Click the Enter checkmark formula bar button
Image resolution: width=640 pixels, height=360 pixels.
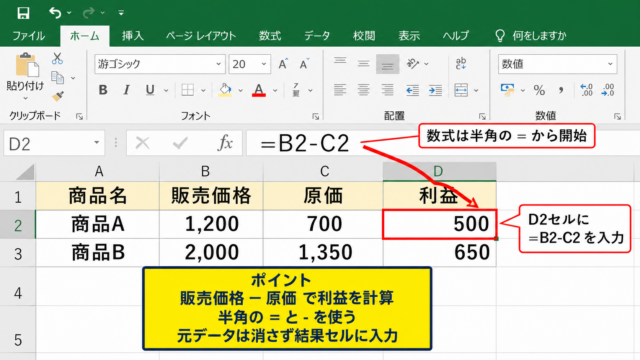pos(180,143)
